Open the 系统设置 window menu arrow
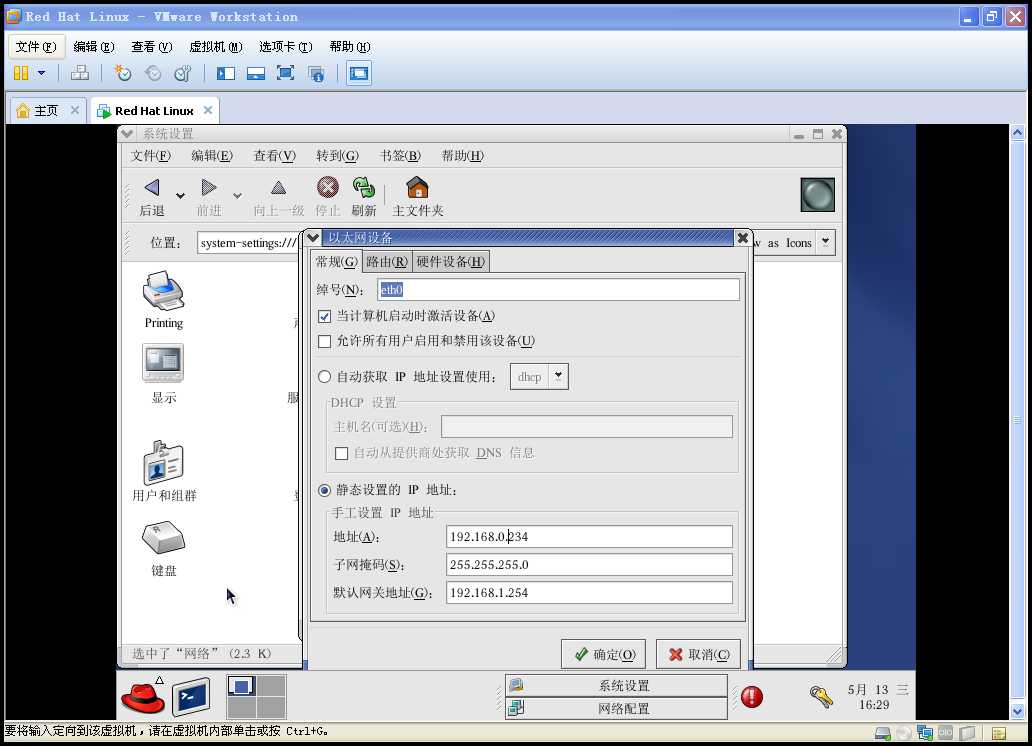 pyautogui.click(x=127, y=134)
